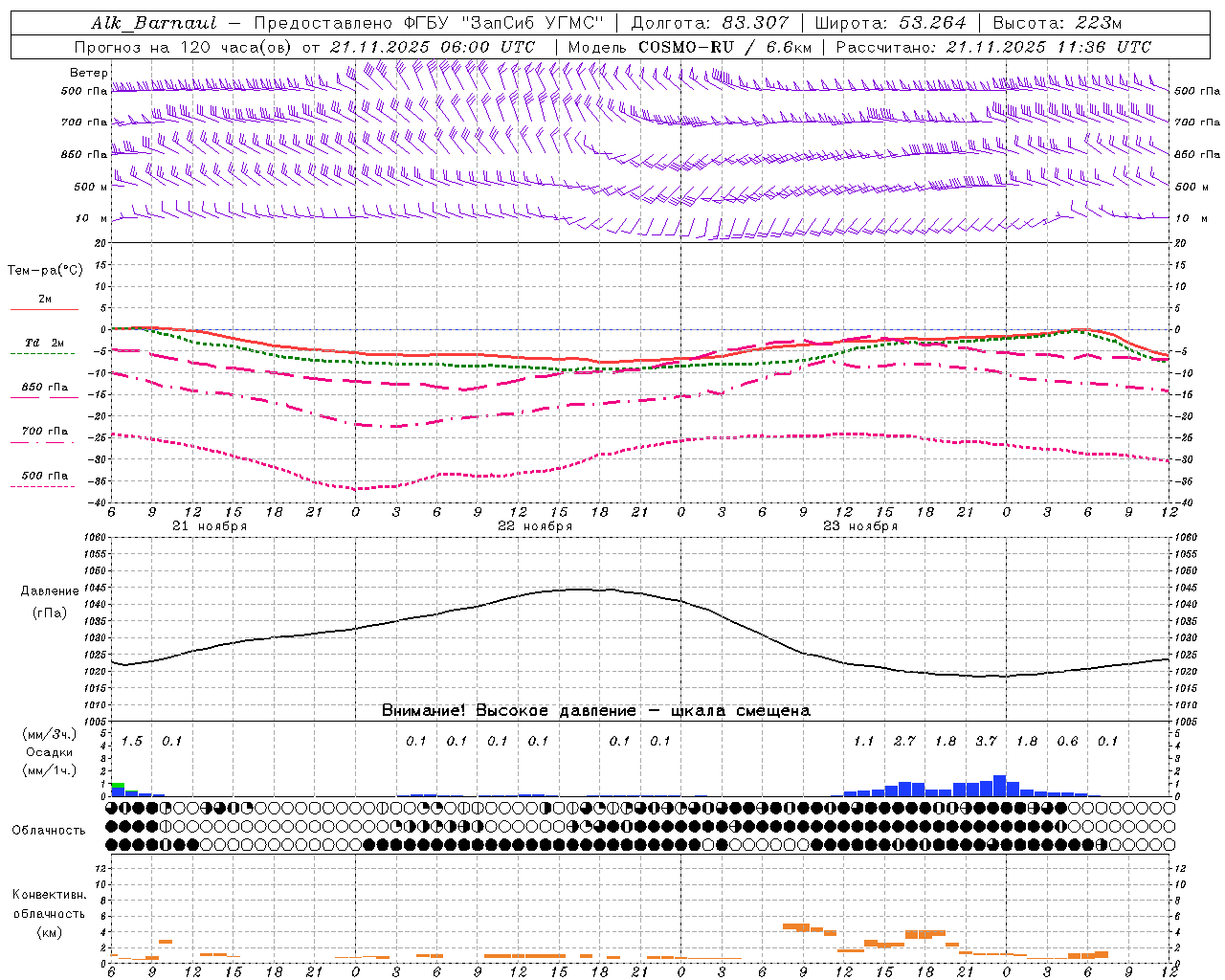Click the 23 ноября date label
Screen dimensions: 1225x980
pyautogui.click(x=860, y=526)
